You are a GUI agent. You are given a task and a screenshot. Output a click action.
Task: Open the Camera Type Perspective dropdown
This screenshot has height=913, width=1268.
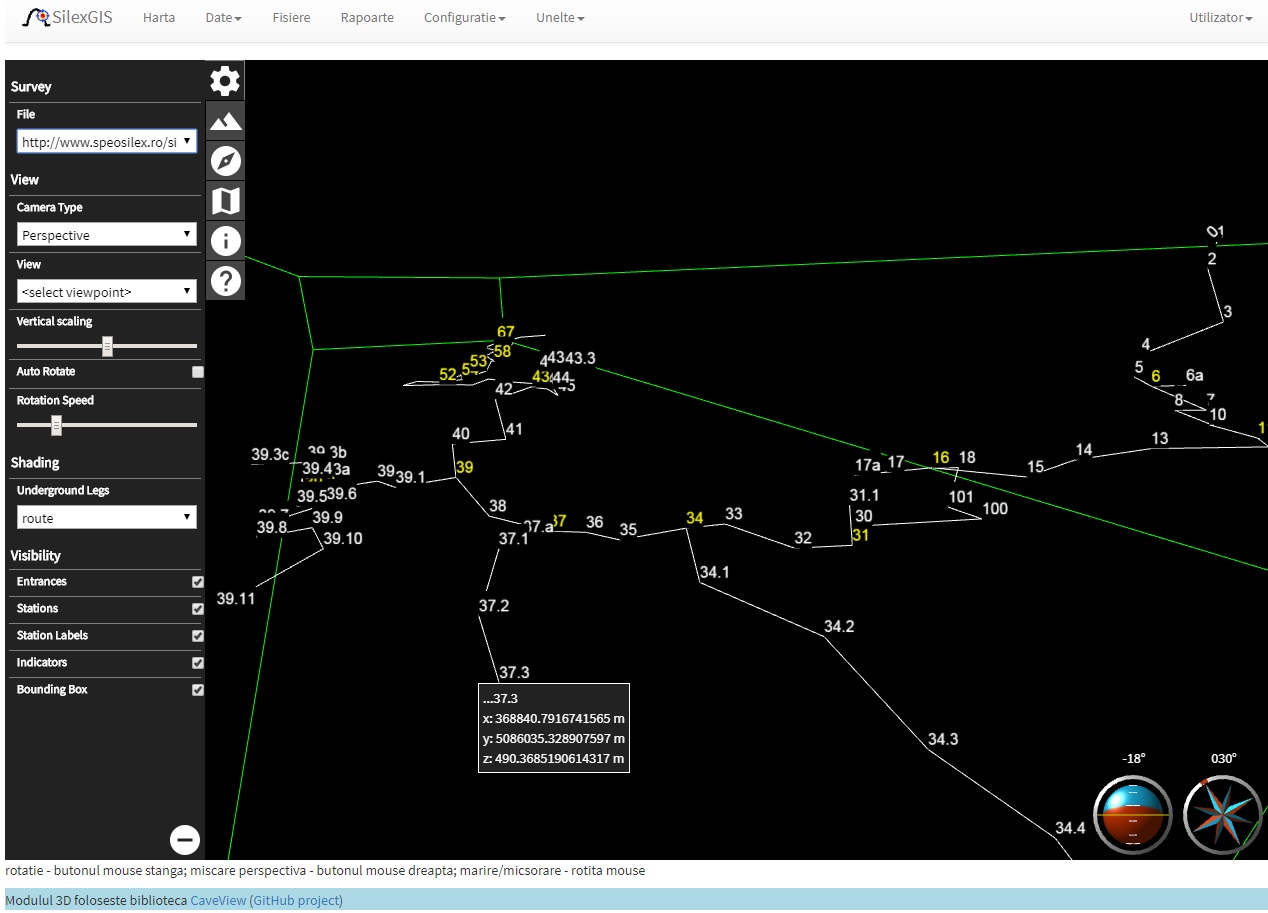coord(106,235)
